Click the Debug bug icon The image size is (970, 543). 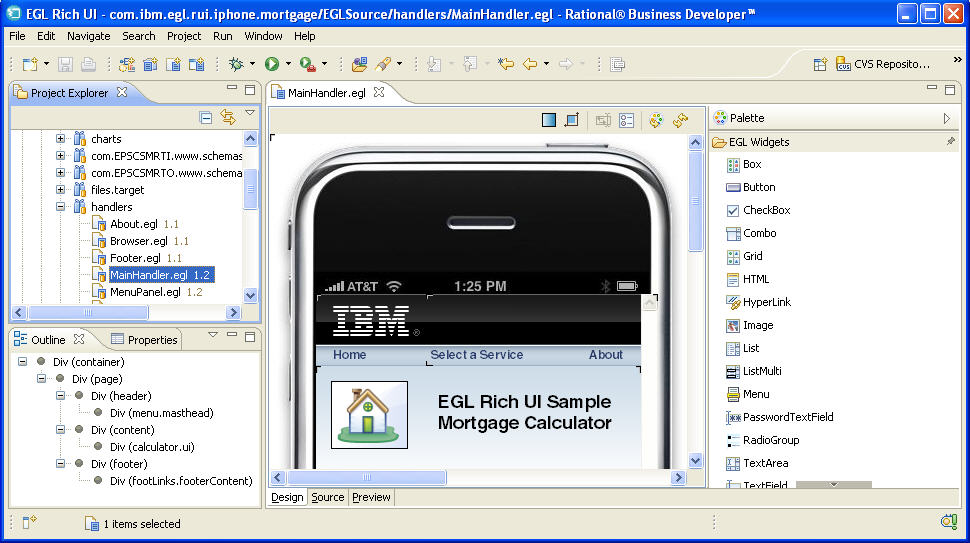click(236, 64)
